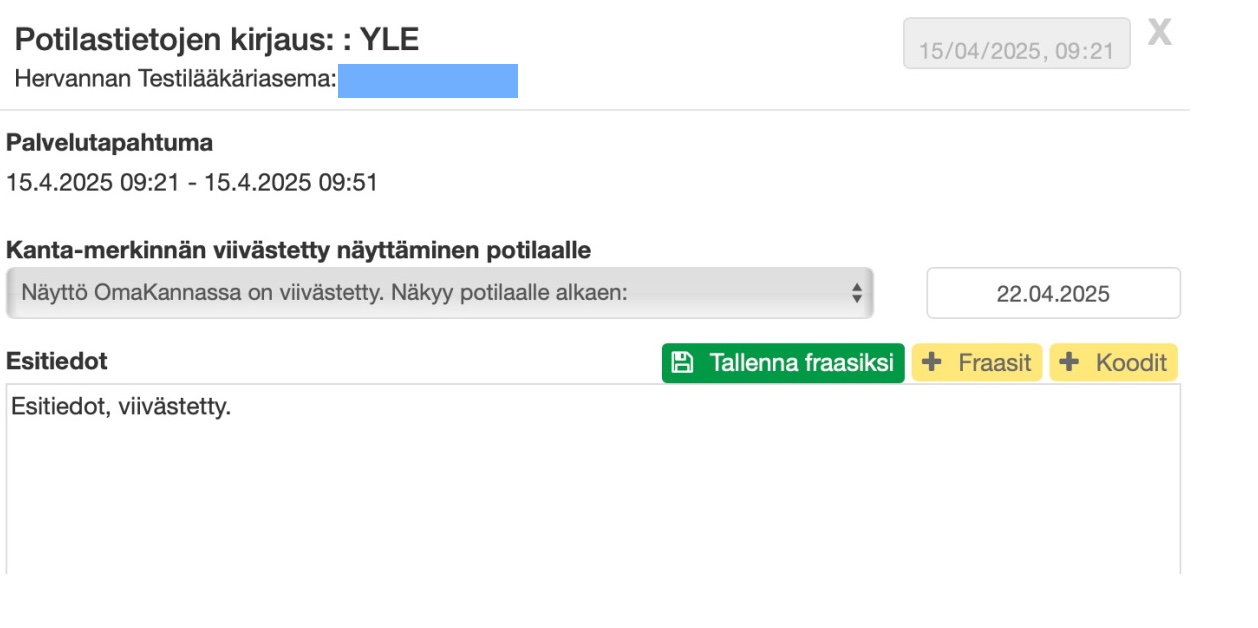Open the Kanta-merkinnän viivästetty näyttäminen dropdown
This screenshot has height=628, width=1258.
[x=438, y=293]
